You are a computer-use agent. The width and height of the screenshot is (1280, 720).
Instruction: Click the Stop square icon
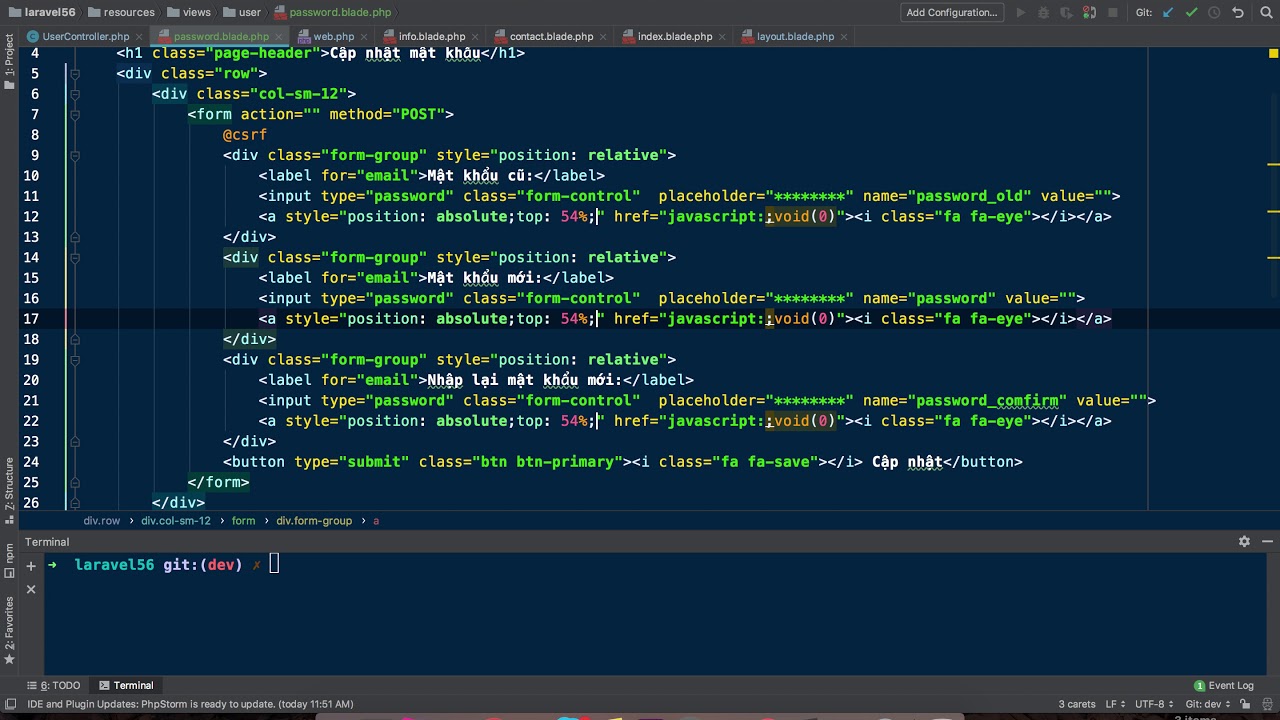(1113, 13)
